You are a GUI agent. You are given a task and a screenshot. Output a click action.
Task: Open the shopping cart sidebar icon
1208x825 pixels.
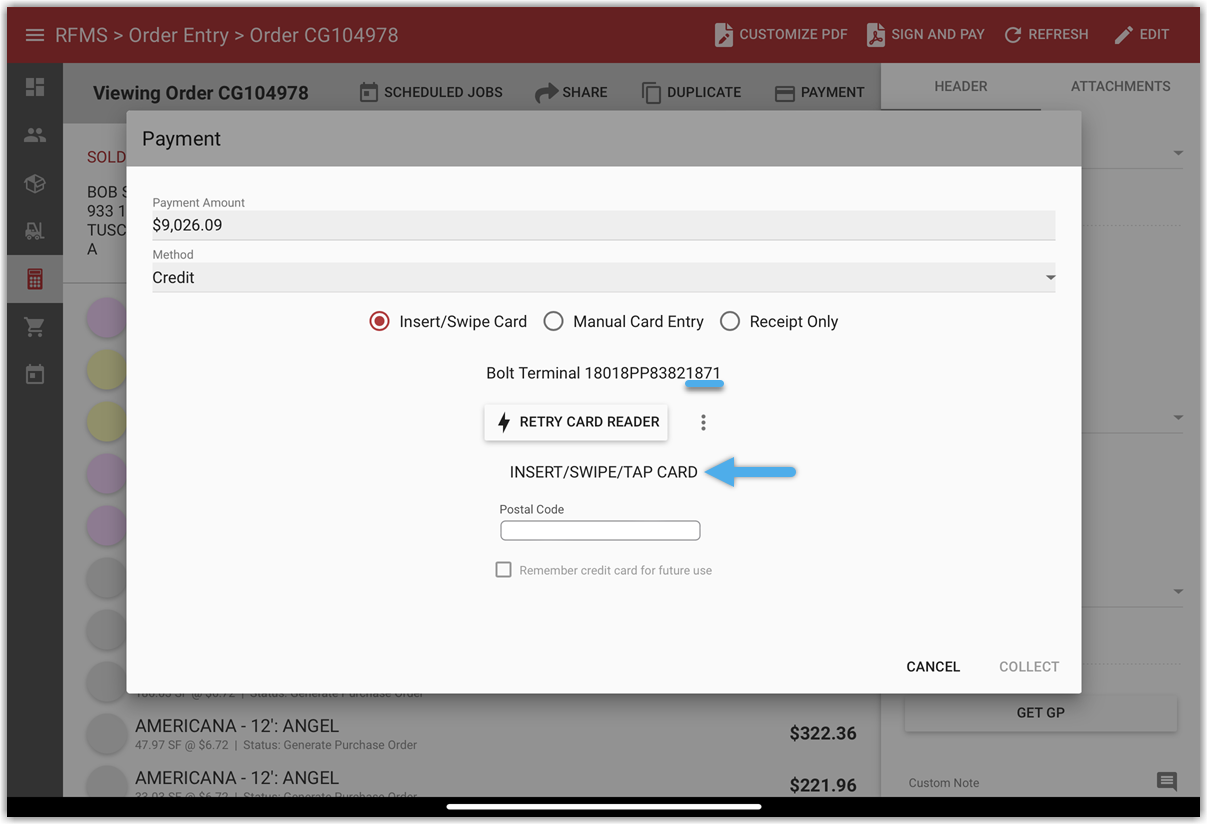pos(35,327)
